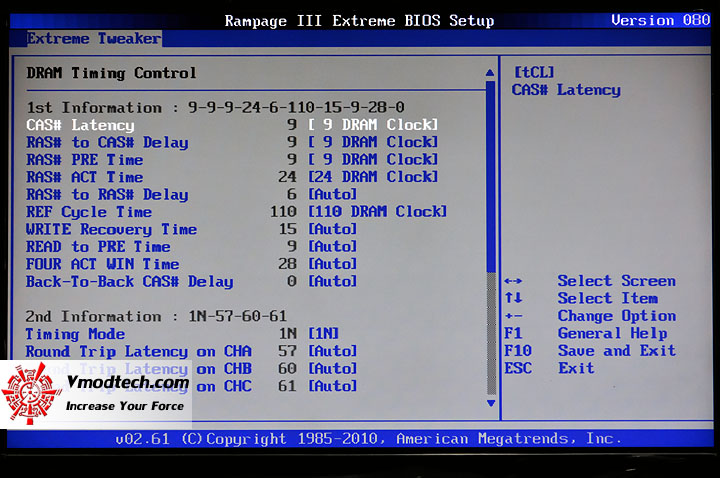Select RAS# to CAS# Delay setting

point(107,142)
